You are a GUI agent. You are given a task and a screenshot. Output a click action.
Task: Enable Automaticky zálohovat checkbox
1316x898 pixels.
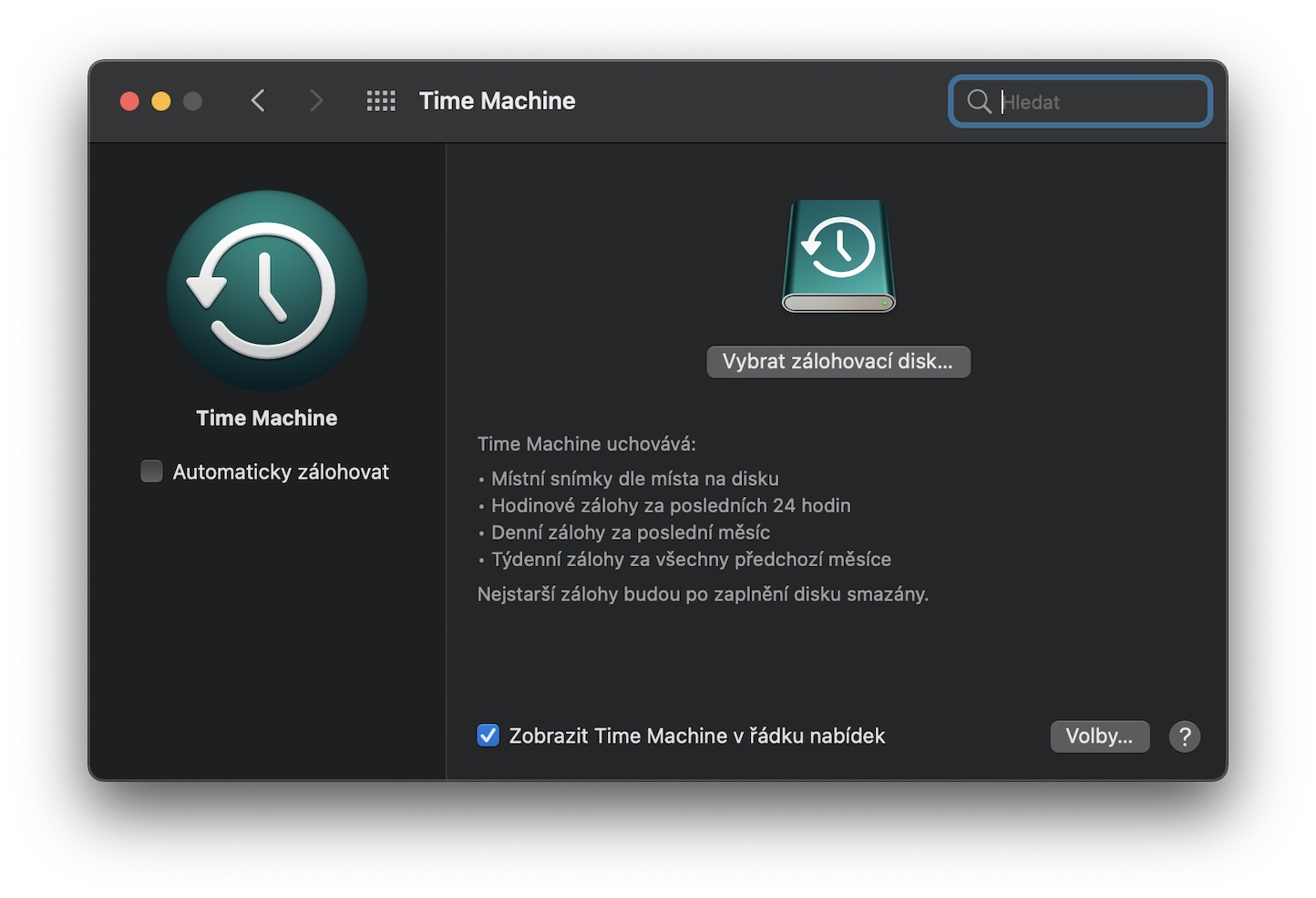[x=151, y=471]
